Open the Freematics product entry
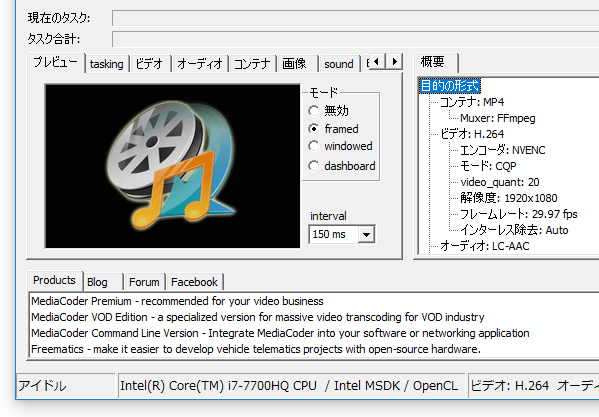Image resolution: width=599 pixels, height=417 pixels. tap(256, 349)
